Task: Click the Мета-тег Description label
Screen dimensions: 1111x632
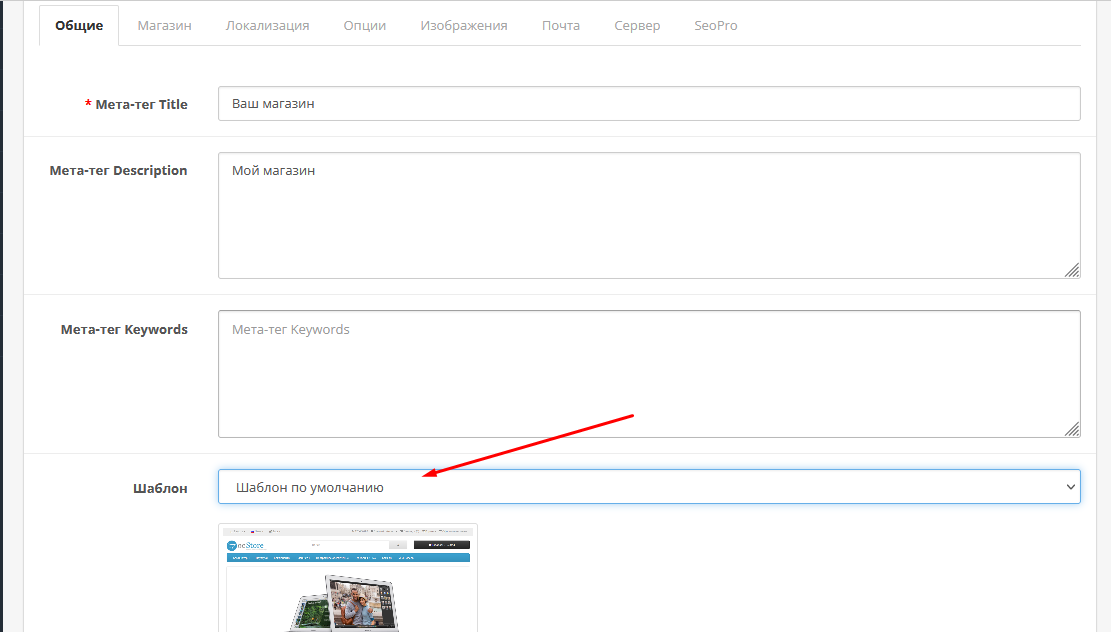Action: [x=118, y=171]
